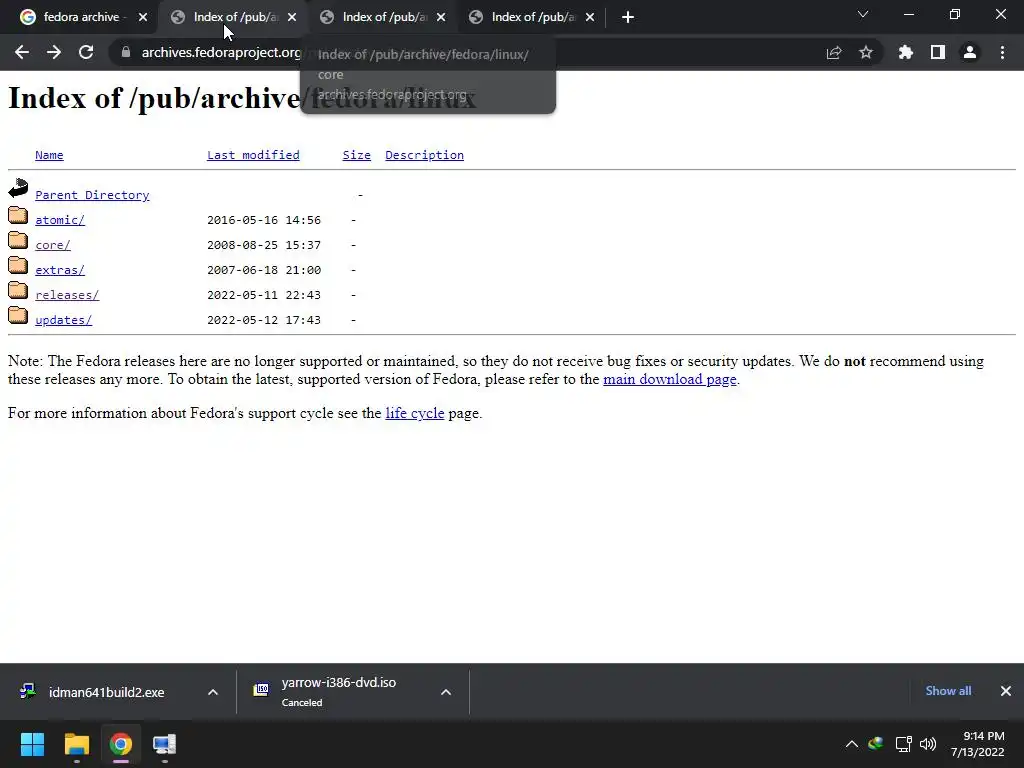
Task: Sort listing by Description column
Action: pyautogui.click(x=424, y=155)
